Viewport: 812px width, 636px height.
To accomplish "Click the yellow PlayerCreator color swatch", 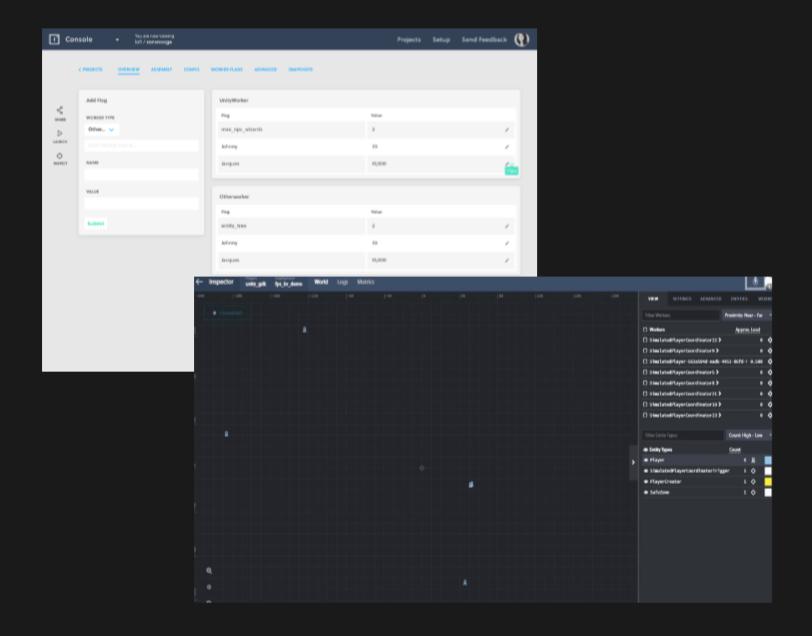I will coord(768,482).
